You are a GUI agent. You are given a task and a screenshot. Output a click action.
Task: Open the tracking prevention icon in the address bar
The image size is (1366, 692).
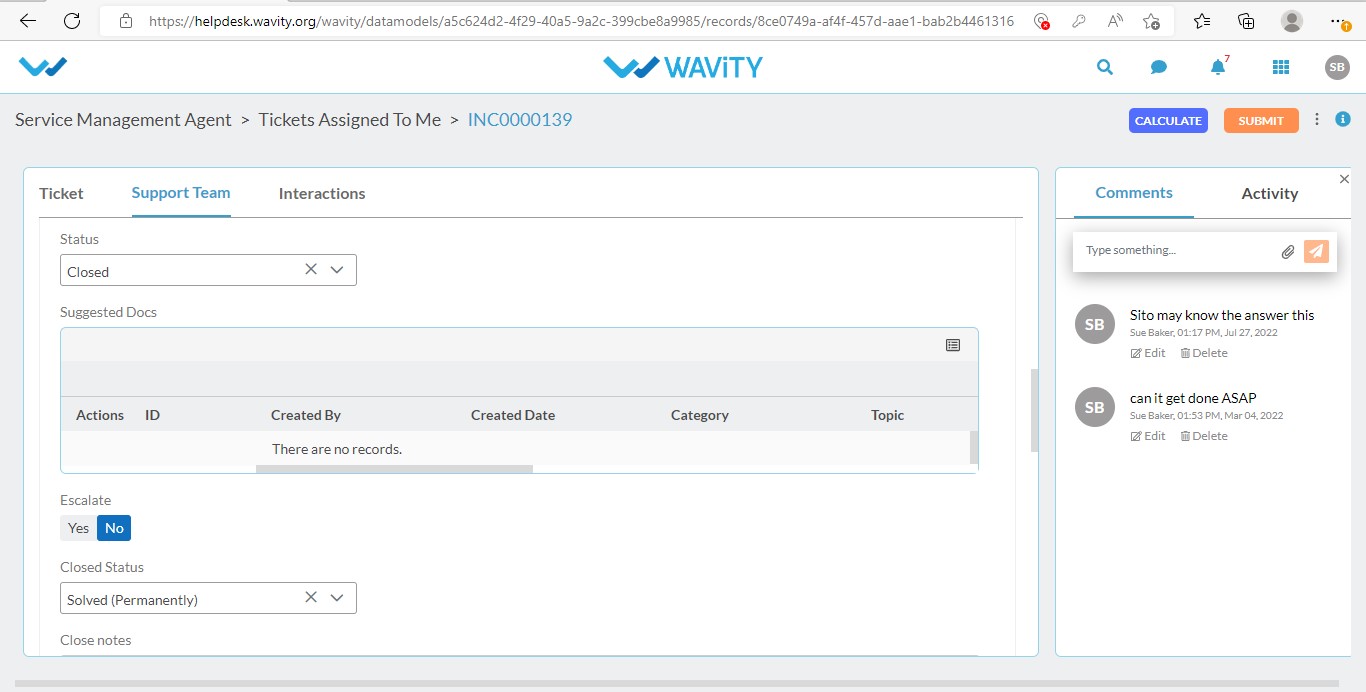pos(1041,21)
